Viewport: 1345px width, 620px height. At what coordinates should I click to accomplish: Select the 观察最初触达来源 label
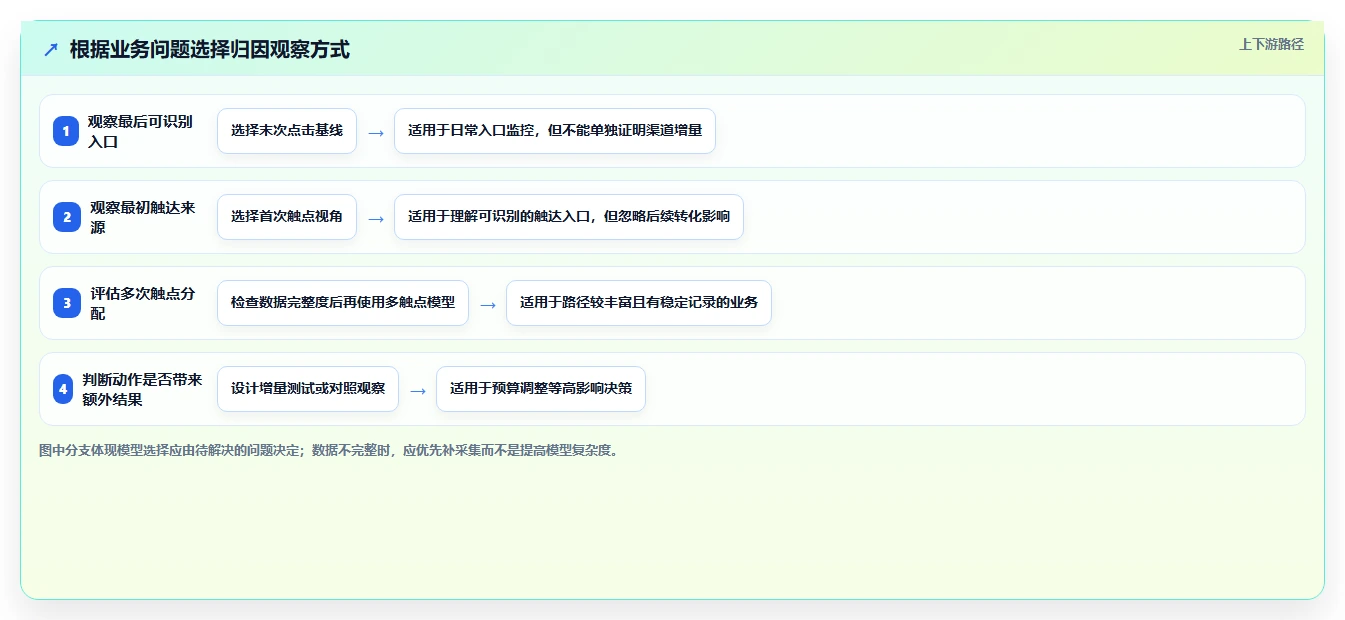pos(142,217)
